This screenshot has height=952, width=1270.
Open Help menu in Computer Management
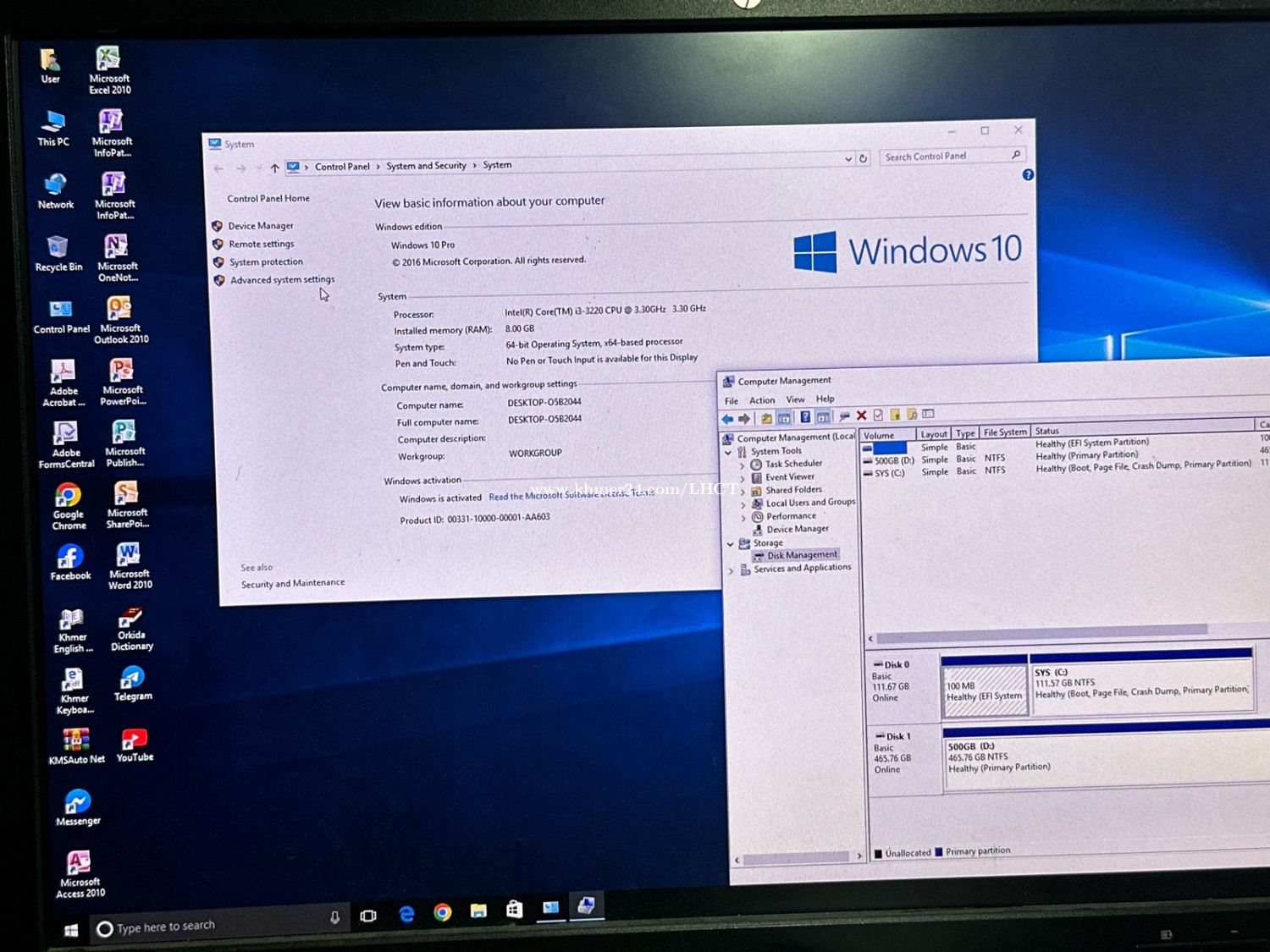825,399
